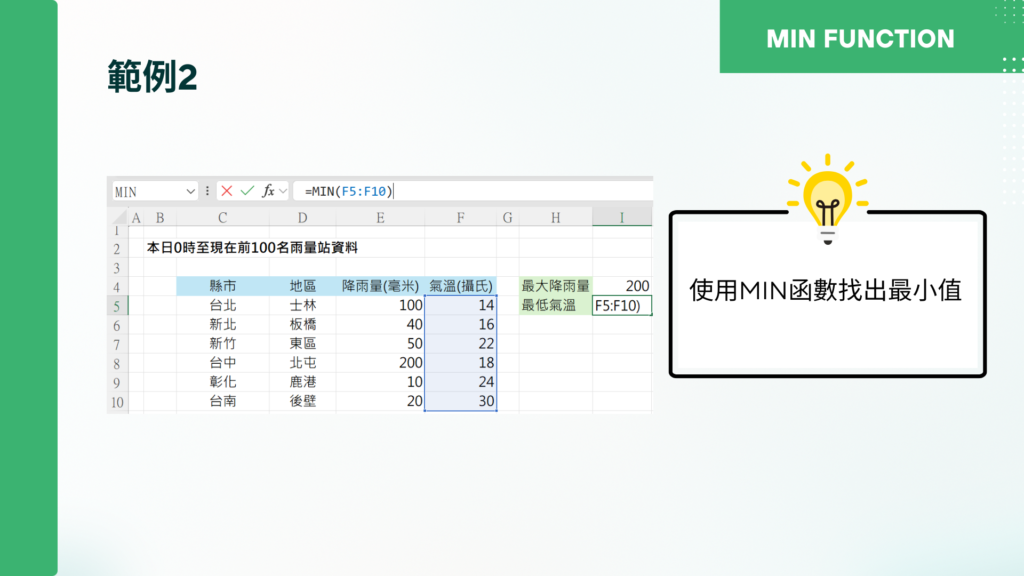Open the fx button dropdown chevron
The image size is (1024, 576).
(283, 191)
